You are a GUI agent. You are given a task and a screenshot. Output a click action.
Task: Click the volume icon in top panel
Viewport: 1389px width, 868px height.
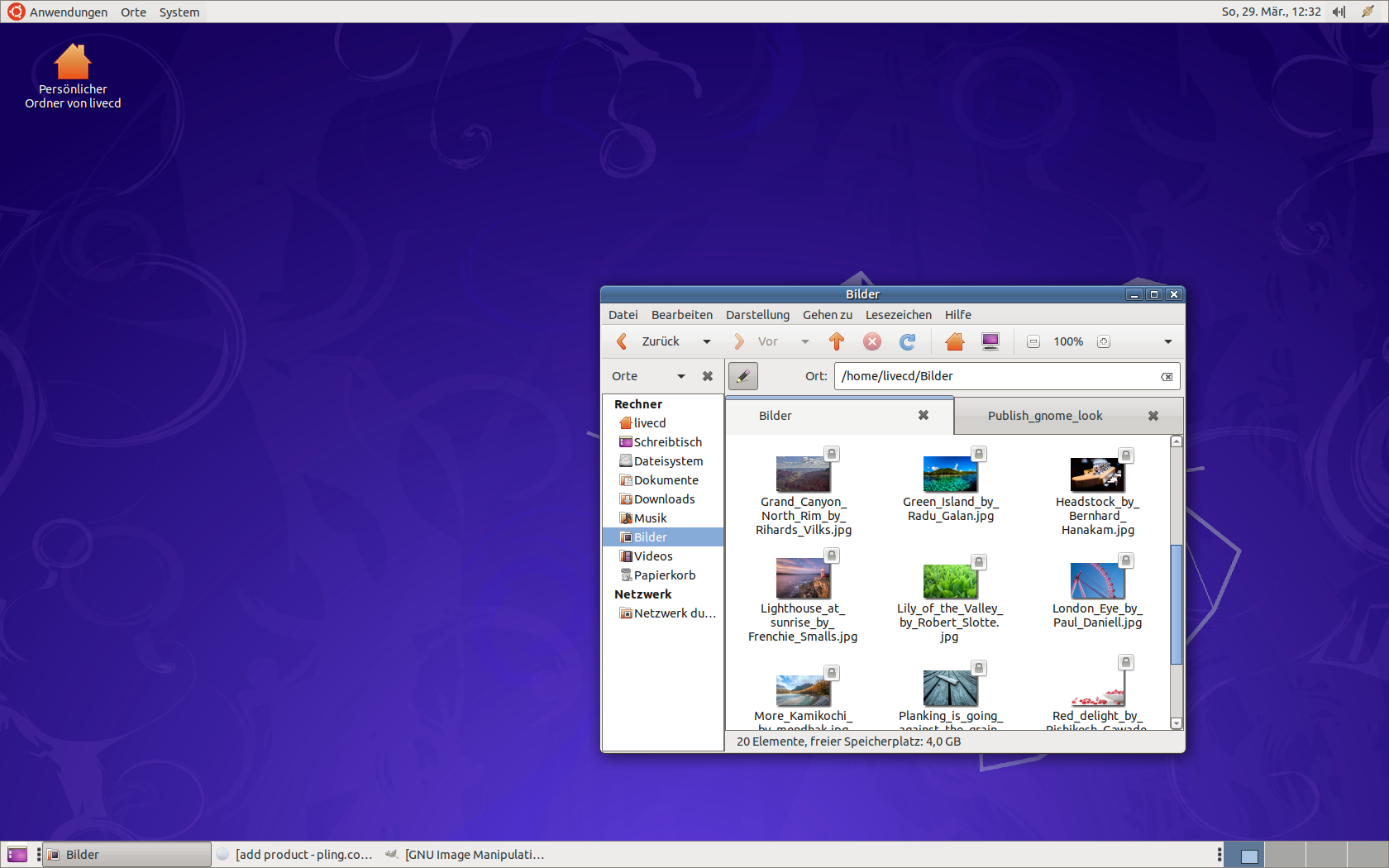(x=1339, y=12)
